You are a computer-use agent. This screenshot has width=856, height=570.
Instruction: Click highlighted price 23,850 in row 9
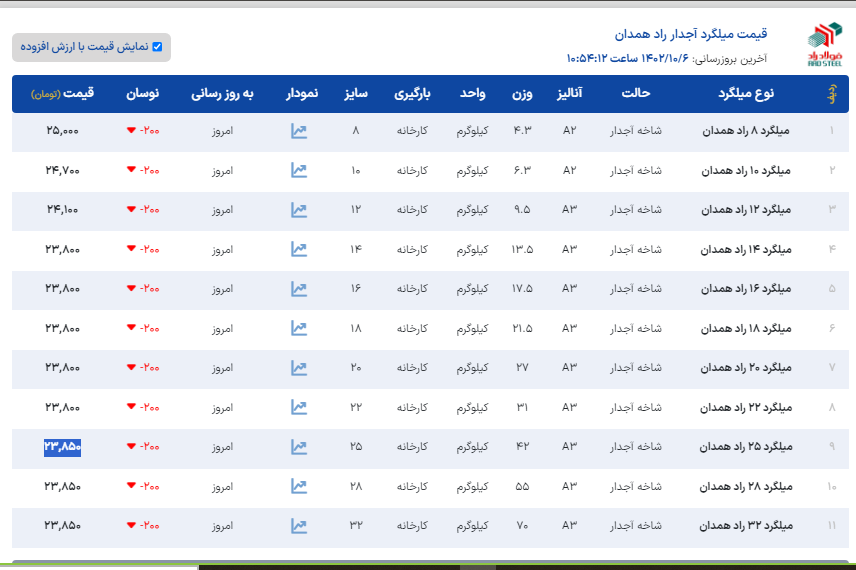pos(62,446)
